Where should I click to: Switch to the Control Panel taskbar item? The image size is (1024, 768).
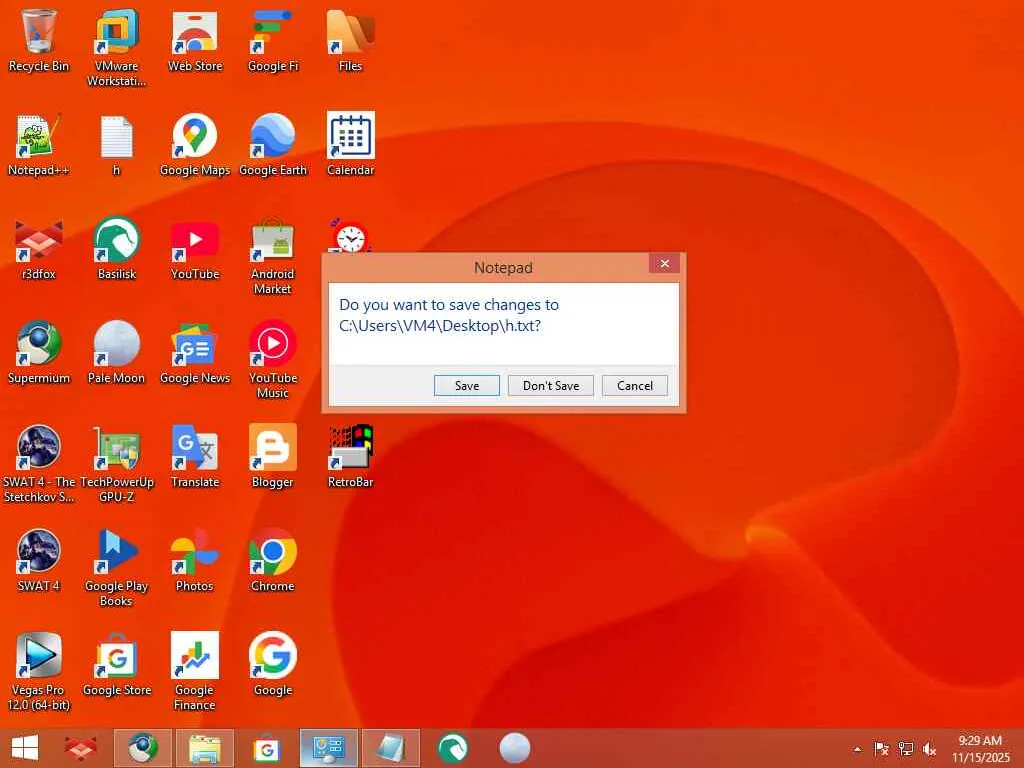pyautogui.click(x=329, y=748)
